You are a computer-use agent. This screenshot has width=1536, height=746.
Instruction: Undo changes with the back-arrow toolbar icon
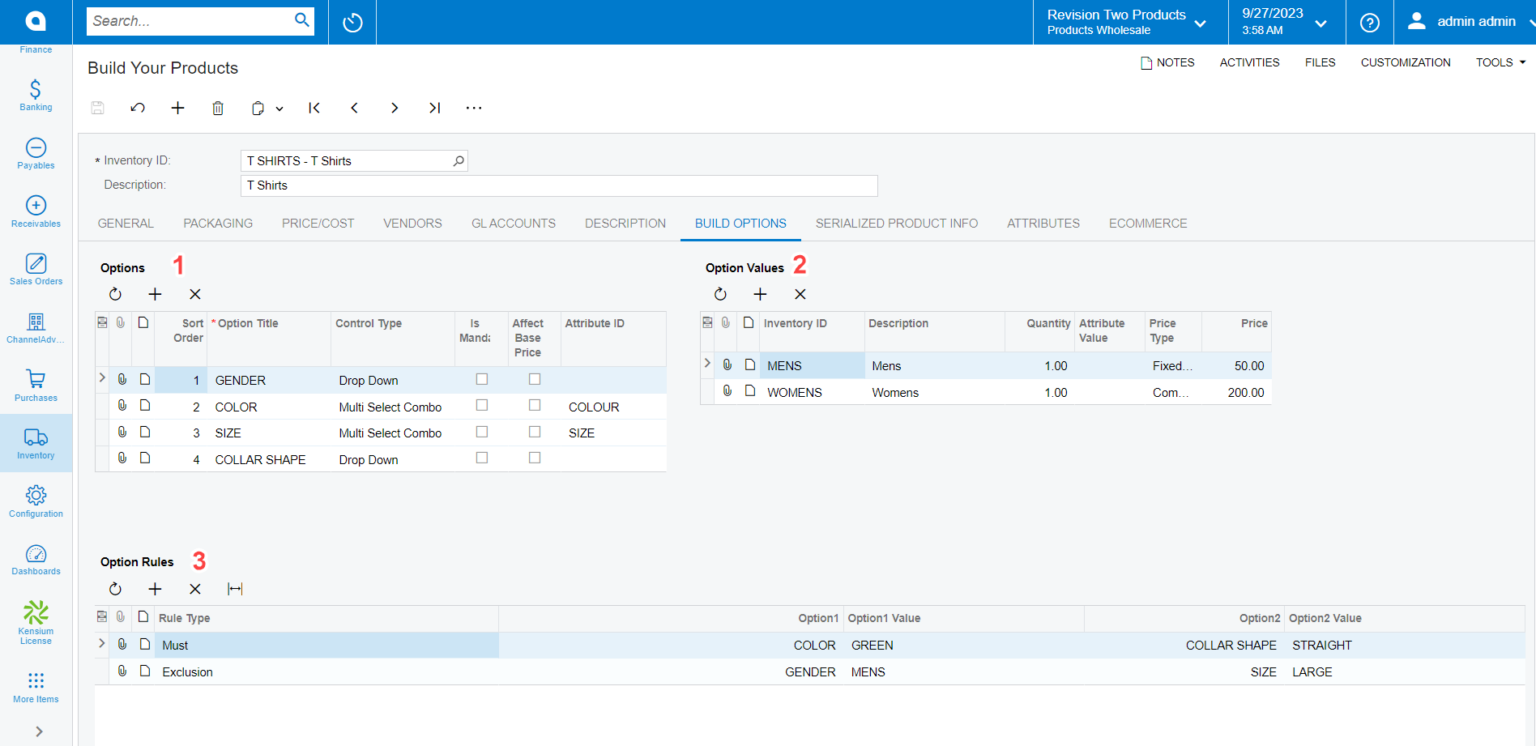click(137, 107)
